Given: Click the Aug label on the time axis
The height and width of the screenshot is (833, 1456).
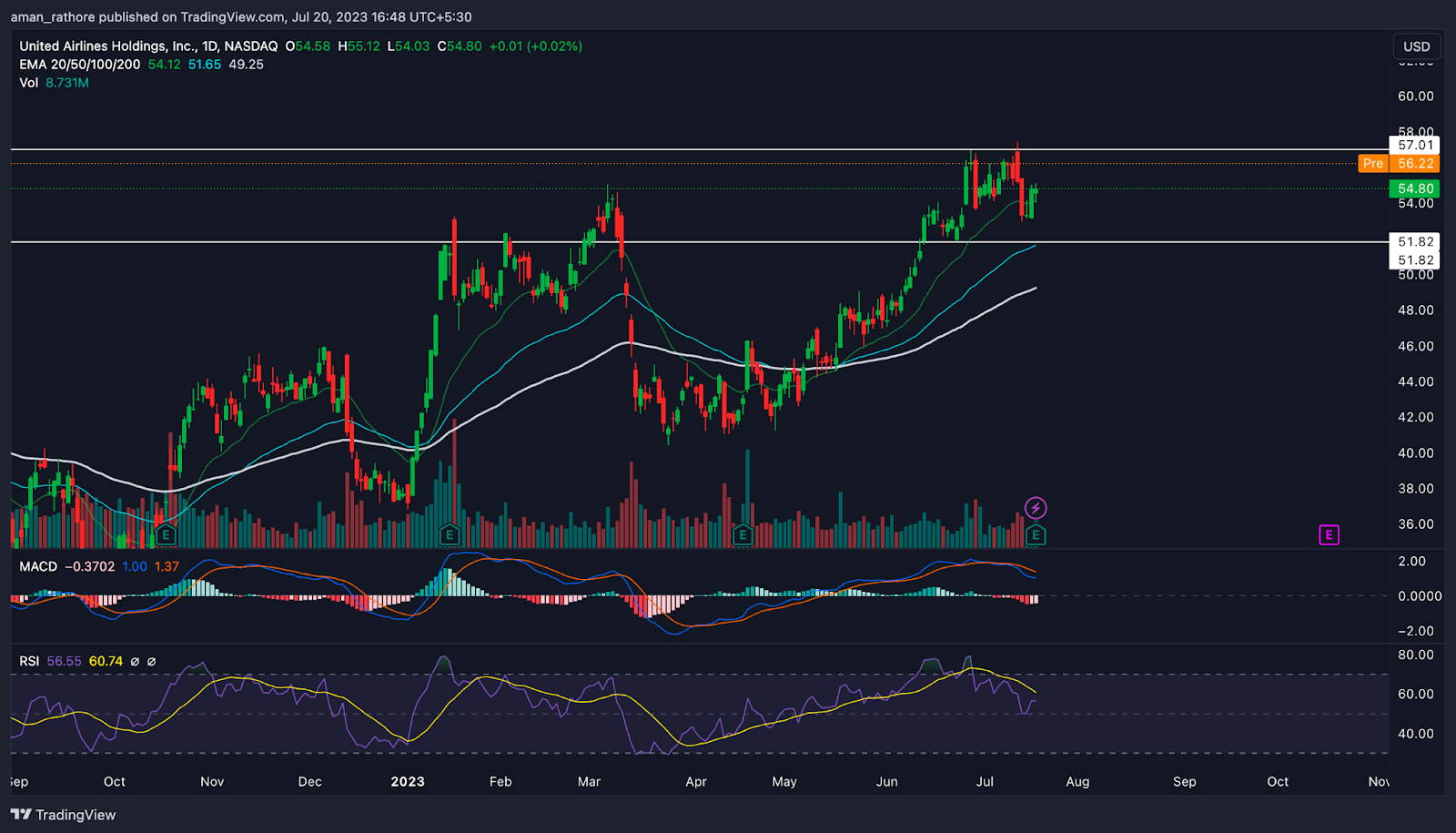Looking at the screenshot, I should pos(1077,781).
